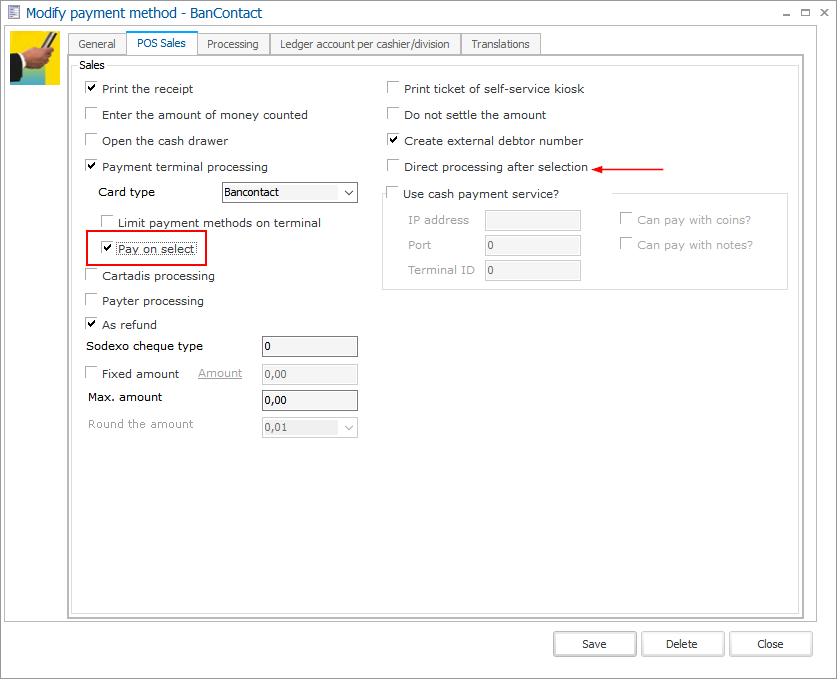Disable the As refund checkbox
Image resolution: width=837 pixels, height=679 pixels.
click(x=92, y=325)
